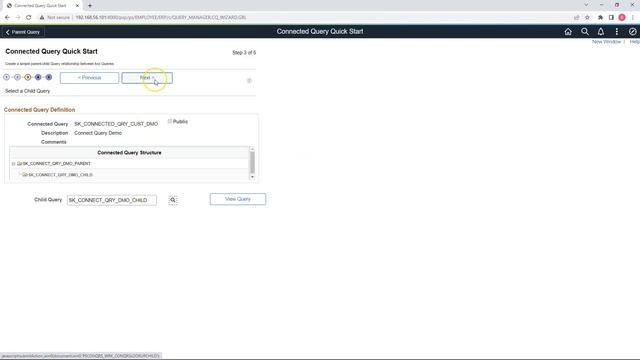This screenshot has width=640, height=360.
Task: Open the browser extensions puzzle icon
Action: 600,18
